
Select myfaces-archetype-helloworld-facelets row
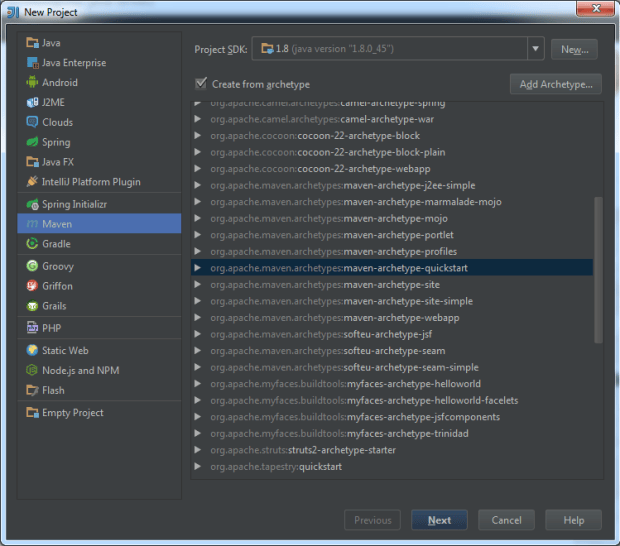(x=391, y=400)
